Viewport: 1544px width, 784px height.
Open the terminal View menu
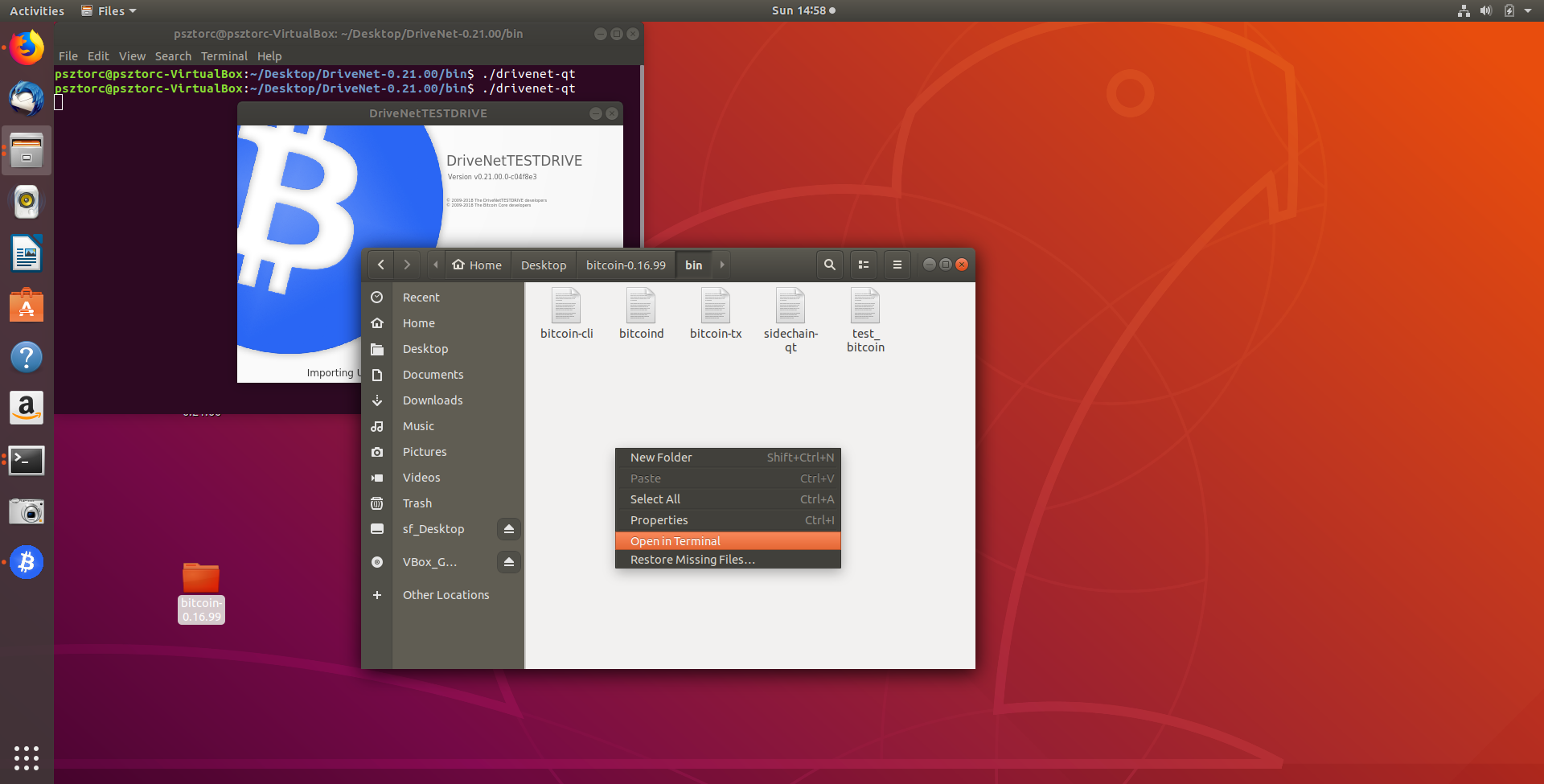(x=132, y=56)
